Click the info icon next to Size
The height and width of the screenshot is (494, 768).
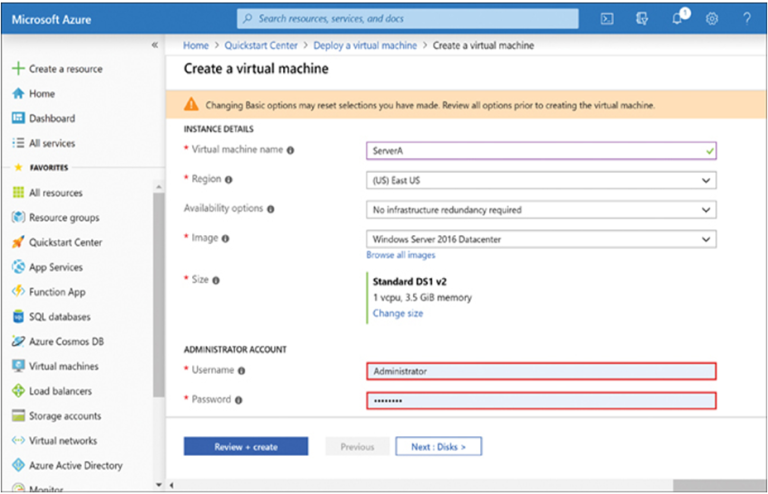click(x=216, y=280)
